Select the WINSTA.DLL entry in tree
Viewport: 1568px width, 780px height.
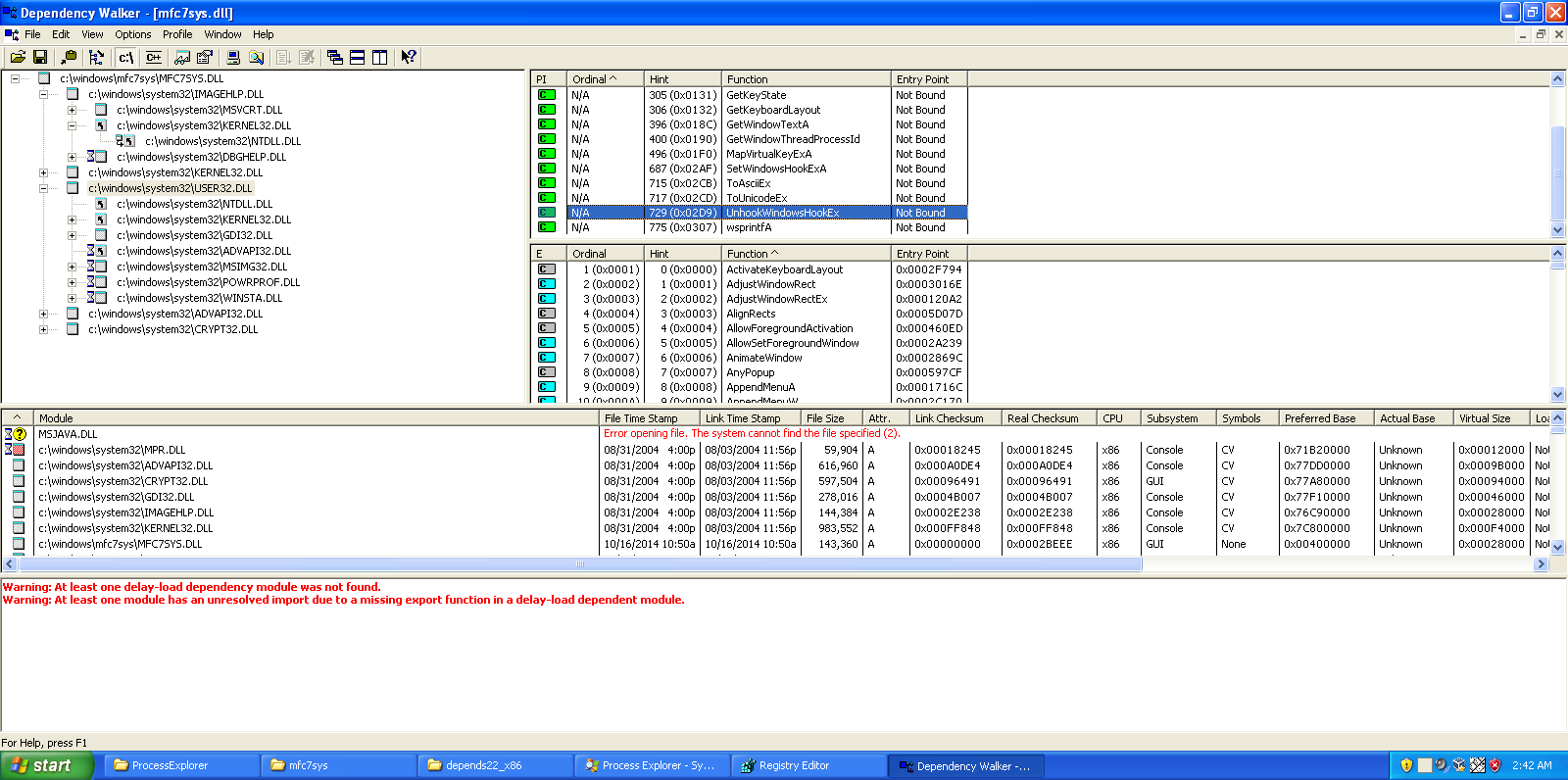(x=199, y=298)
